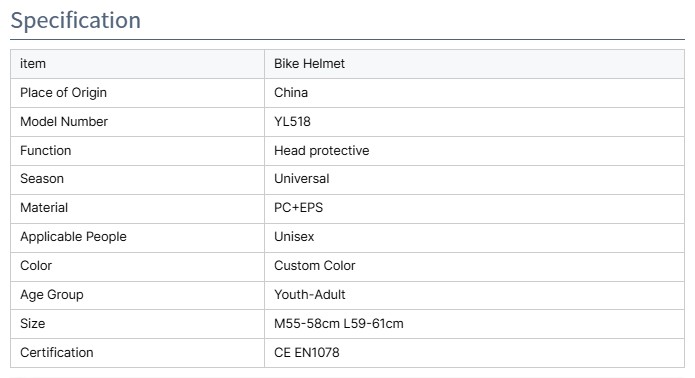Click the 'CE EN1078' certification value
The height and width of the screenshot is (378, 695).
(307, 353)
